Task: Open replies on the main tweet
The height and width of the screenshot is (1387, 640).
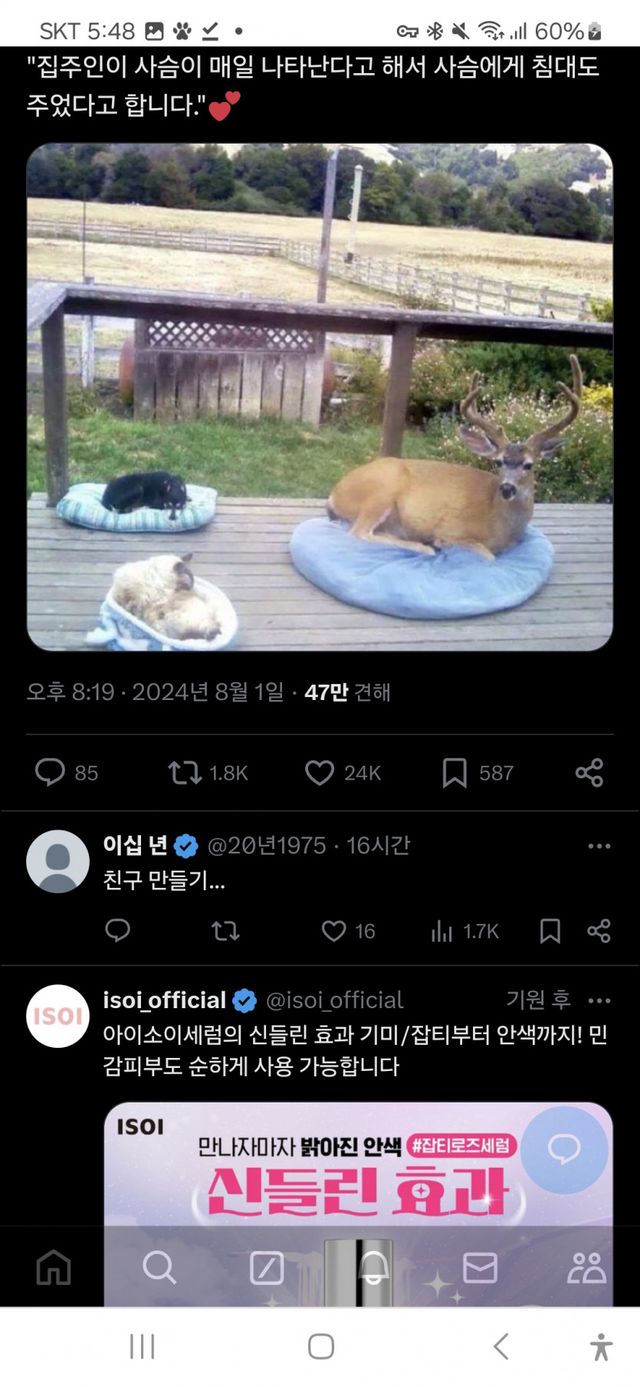Action: point(50,772)
